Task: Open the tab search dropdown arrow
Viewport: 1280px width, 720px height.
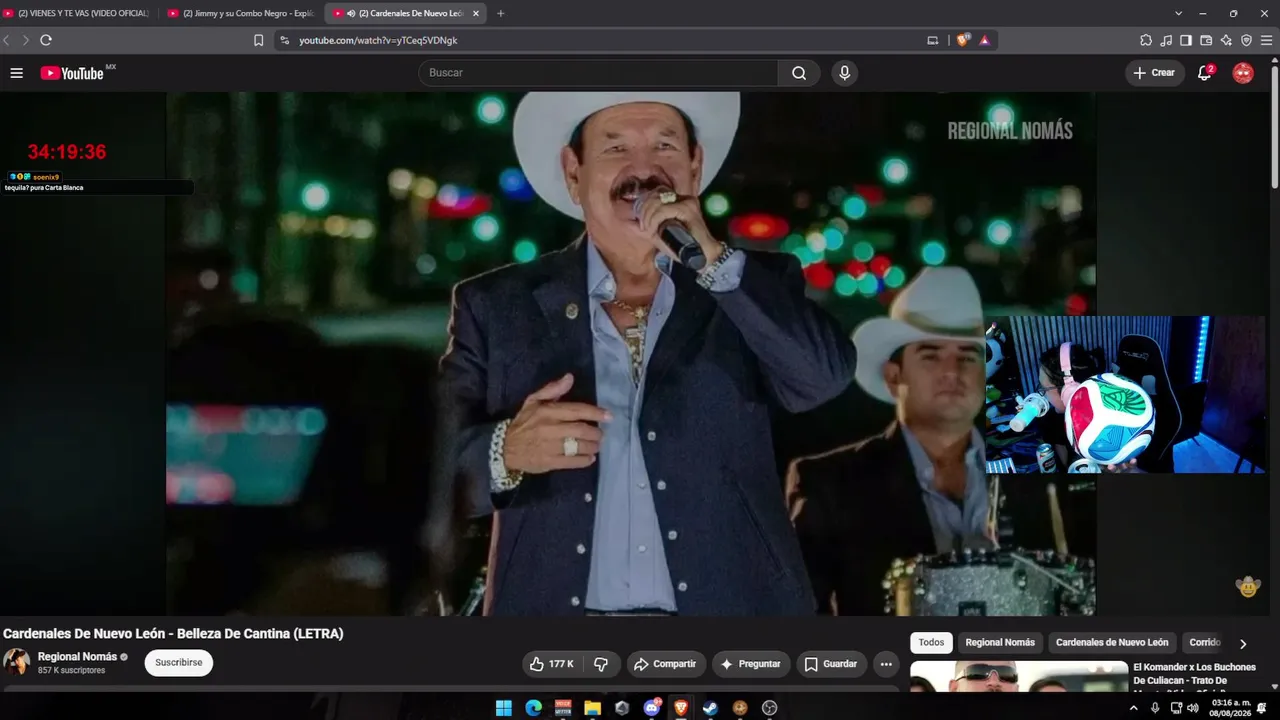Action: 1178,13
